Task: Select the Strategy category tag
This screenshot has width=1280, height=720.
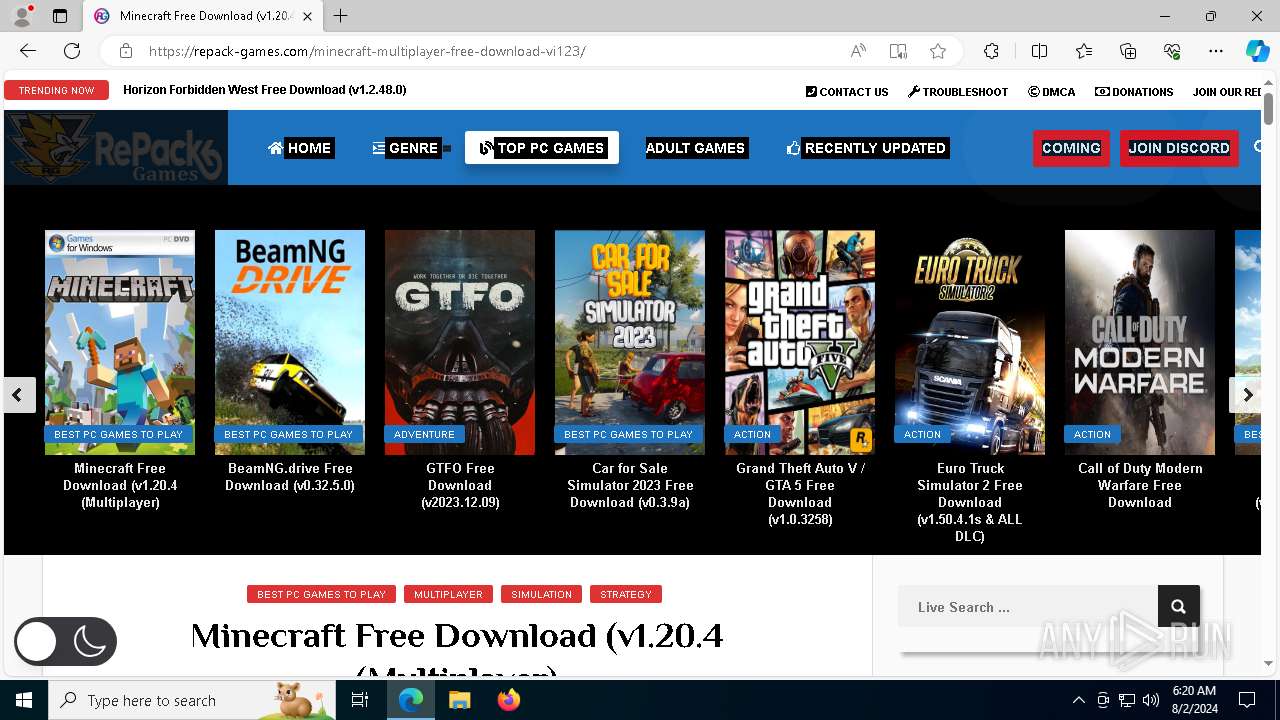Action: pyautogui.click(x=626, y=594)
